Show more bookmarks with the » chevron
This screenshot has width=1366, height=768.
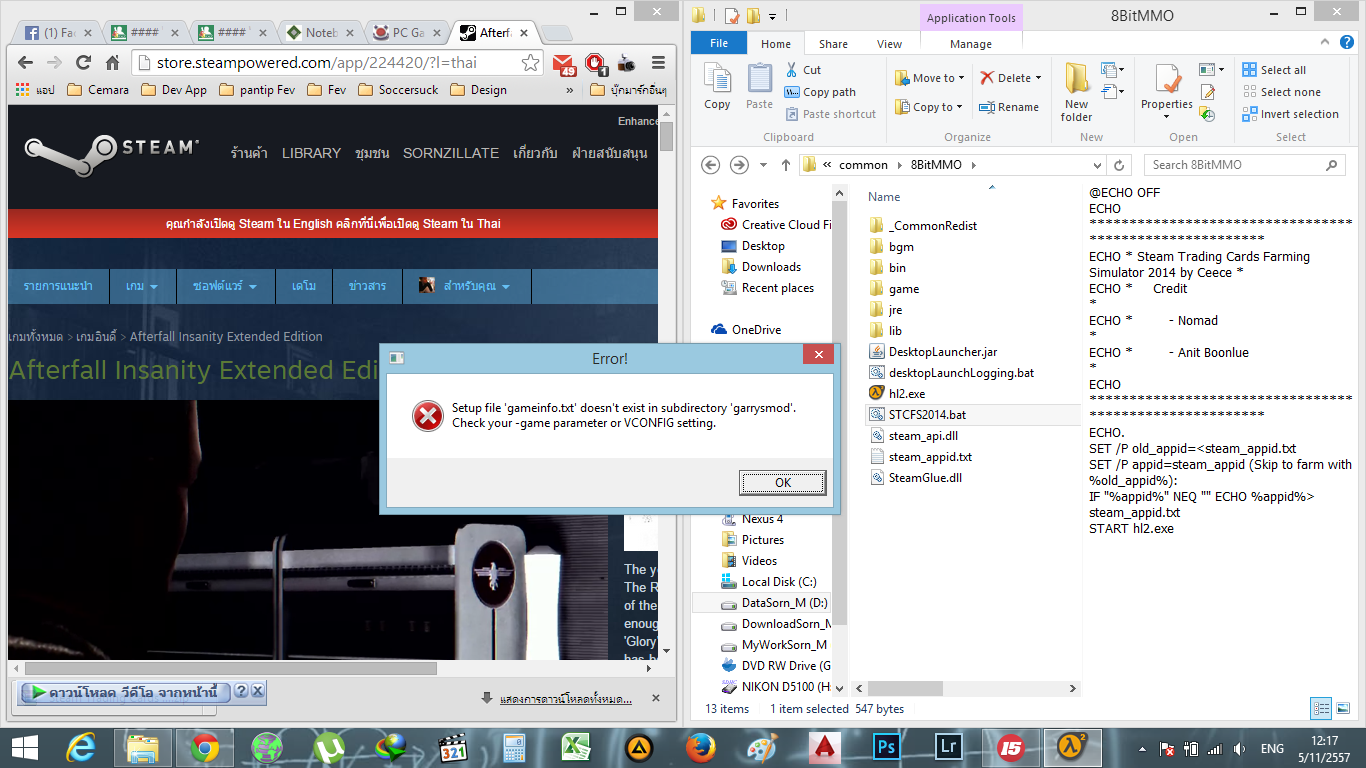tap(570, 90)
